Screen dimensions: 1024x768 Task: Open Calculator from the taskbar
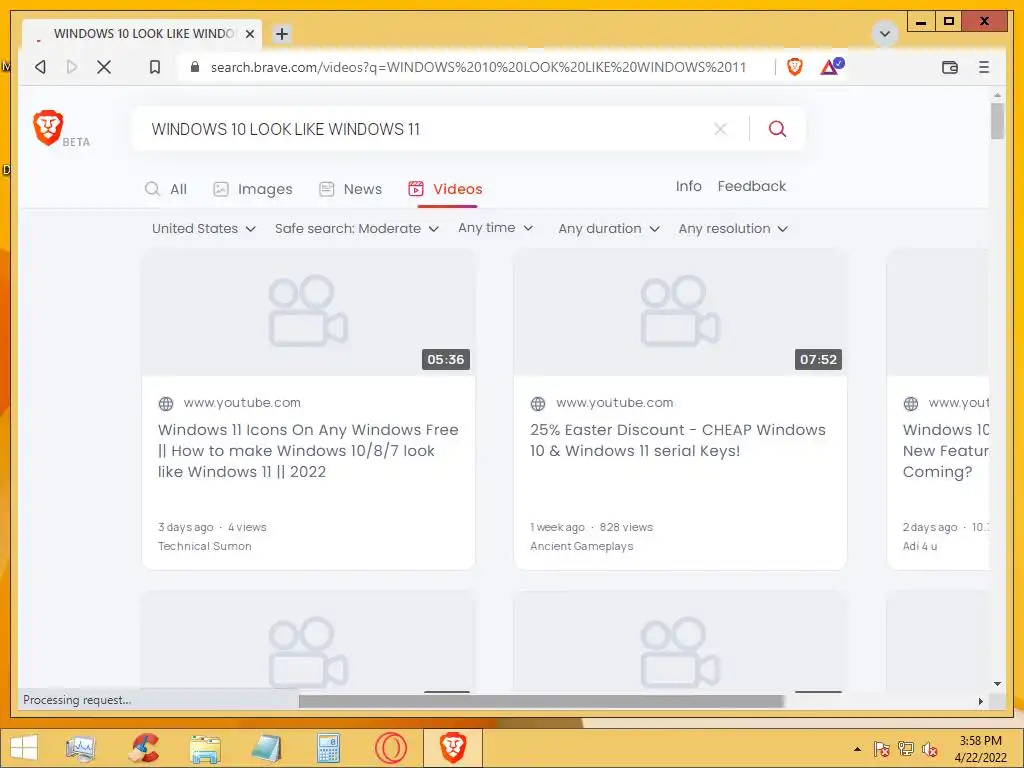(328, 748)
